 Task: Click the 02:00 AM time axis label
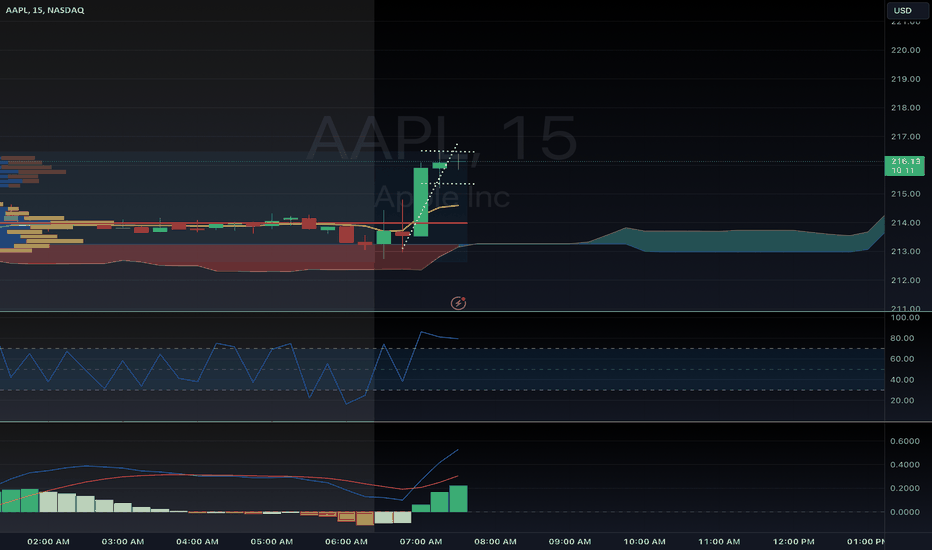click(48, 542)
